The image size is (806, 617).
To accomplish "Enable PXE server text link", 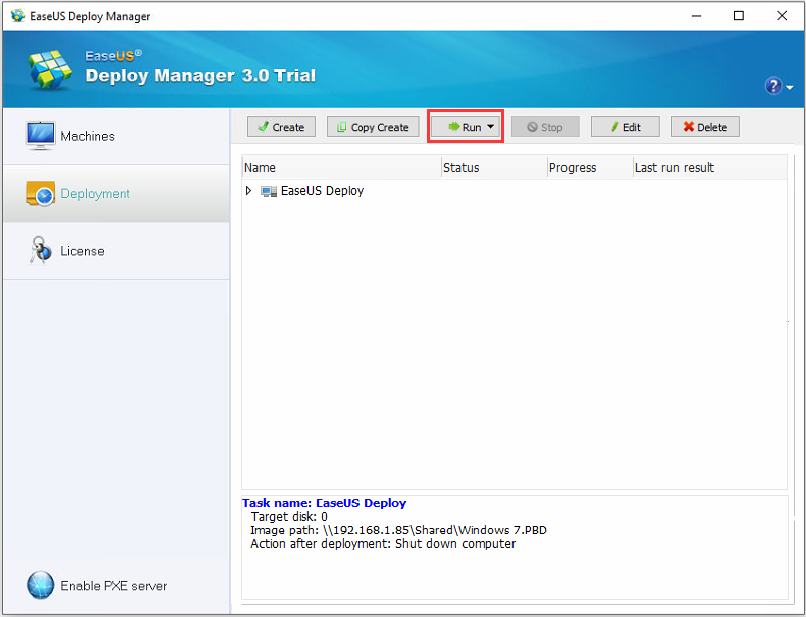I will (x=114, y=586).
